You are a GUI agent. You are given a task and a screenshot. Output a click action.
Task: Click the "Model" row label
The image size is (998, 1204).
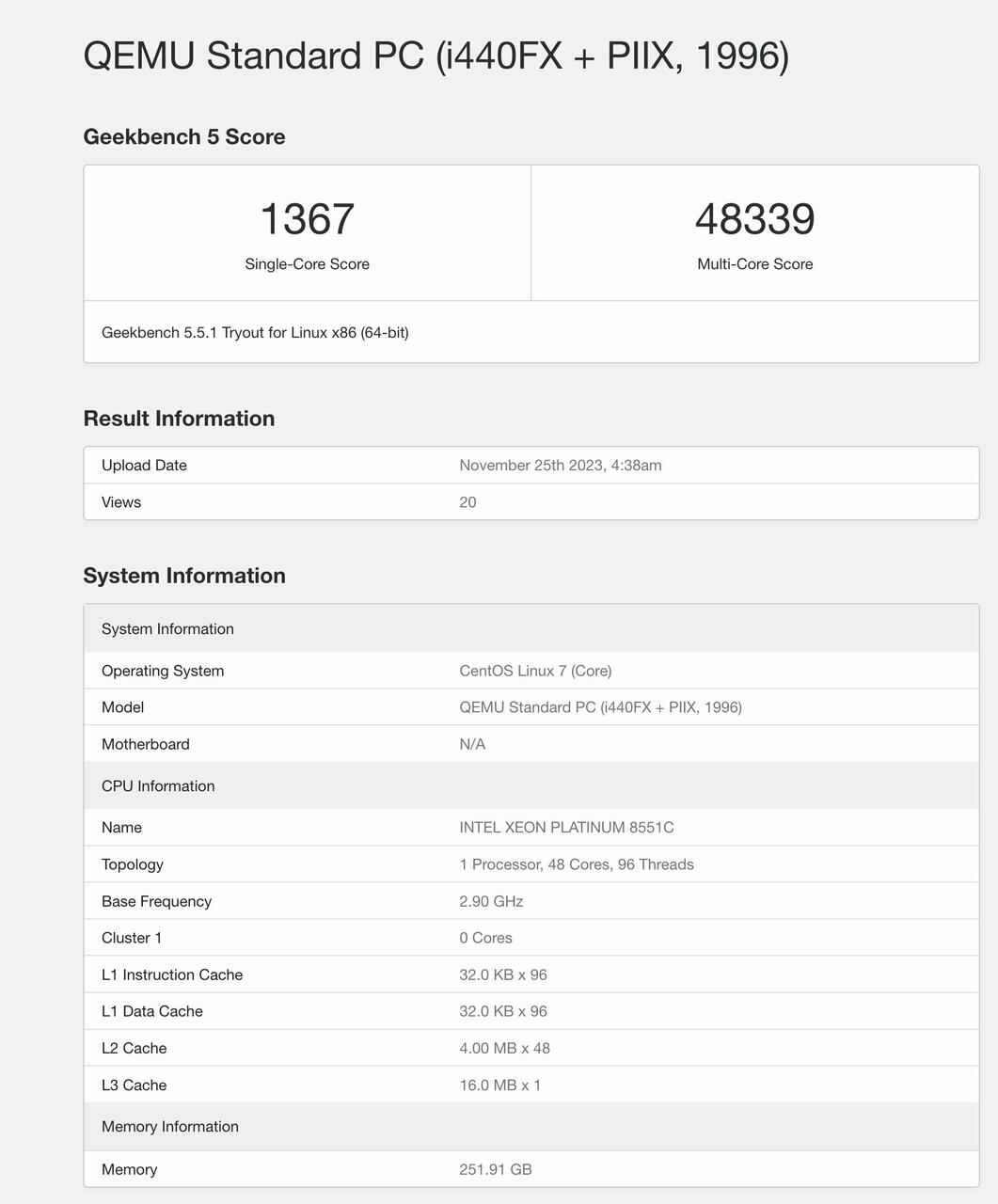tap(122, 707)
